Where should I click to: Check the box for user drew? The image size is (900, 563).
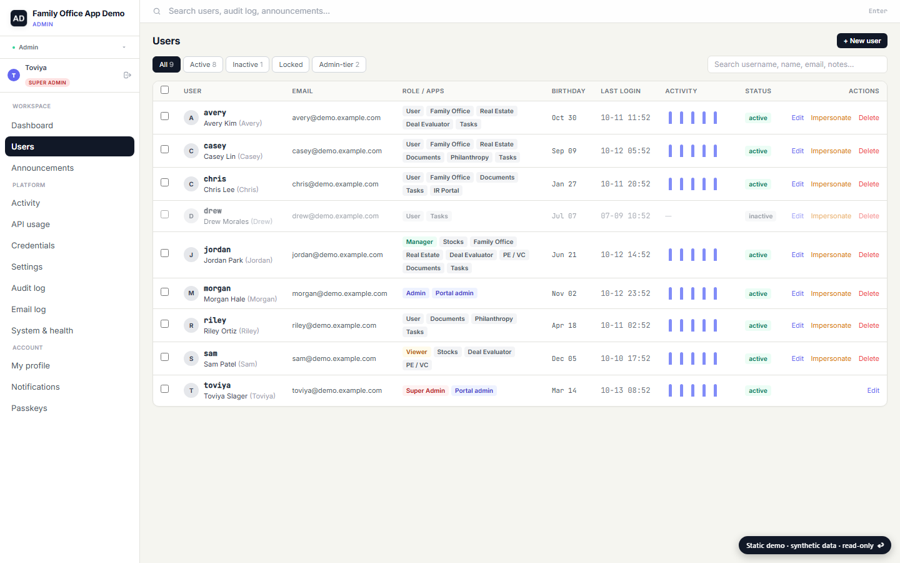tap(165, 215)
